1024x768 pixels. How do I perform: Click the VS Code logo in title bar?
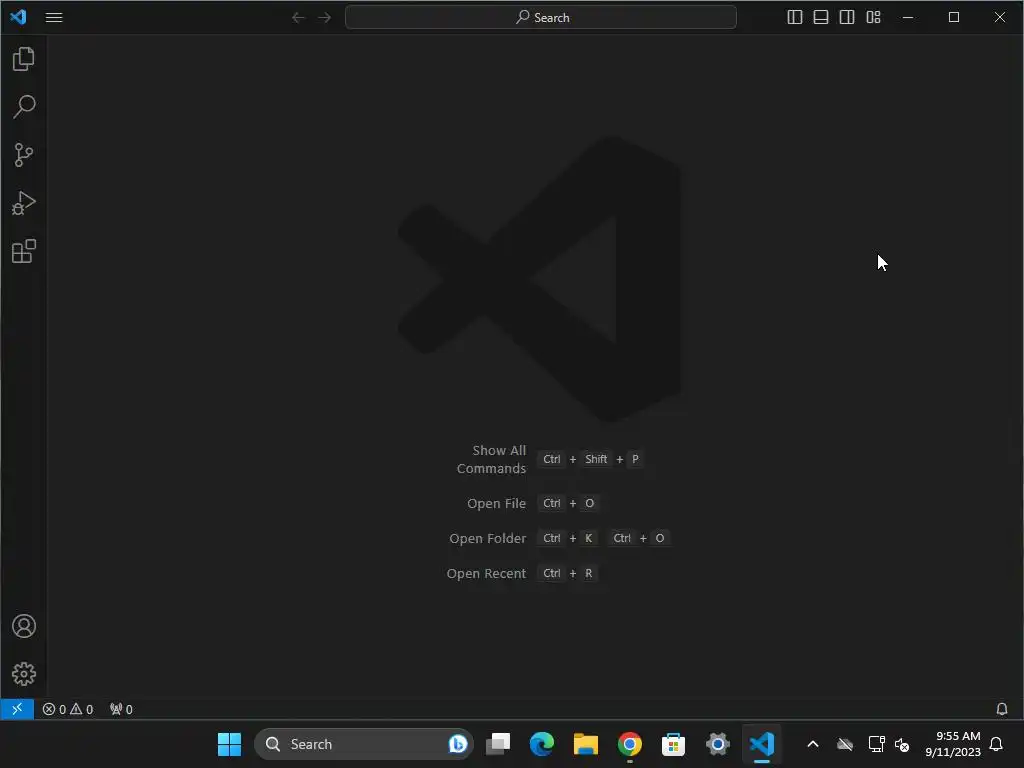click(18, 17)
